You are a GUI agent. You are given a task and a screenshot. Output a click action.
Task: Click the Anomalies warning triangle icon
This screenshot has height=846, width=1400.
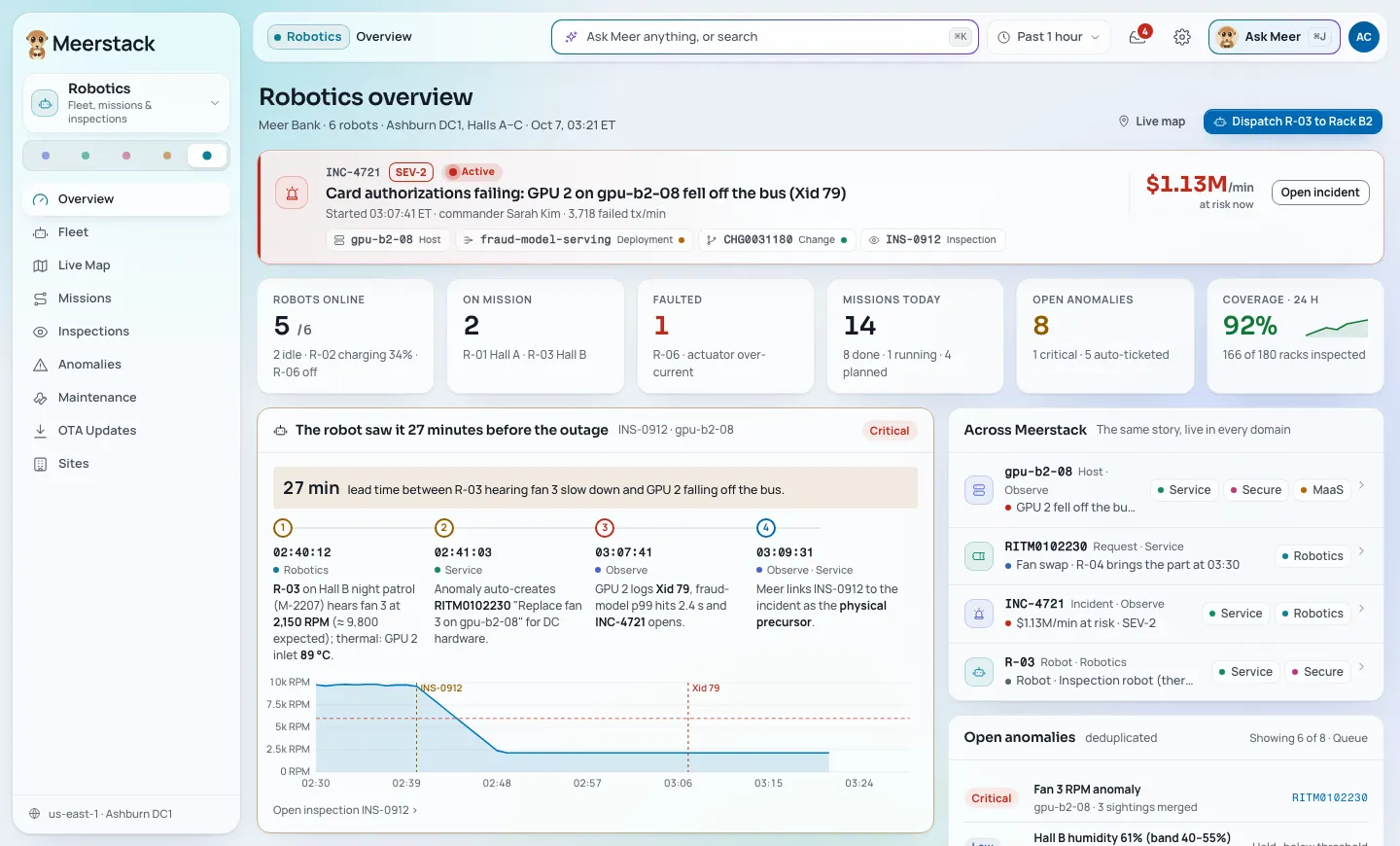pyautogui.click(x=41, y=365)
